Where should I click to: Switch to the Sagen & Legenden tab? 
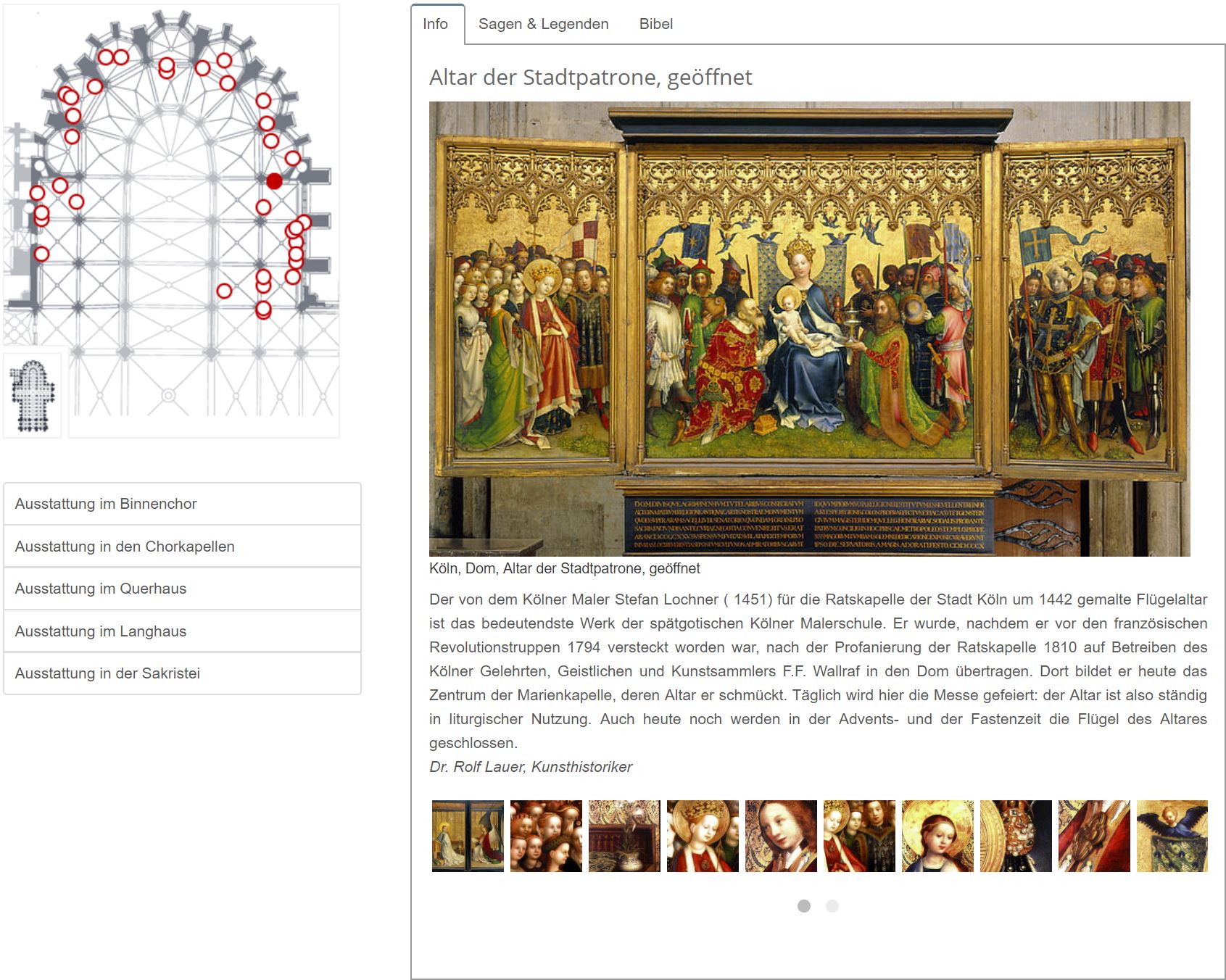tap(543, 24)
